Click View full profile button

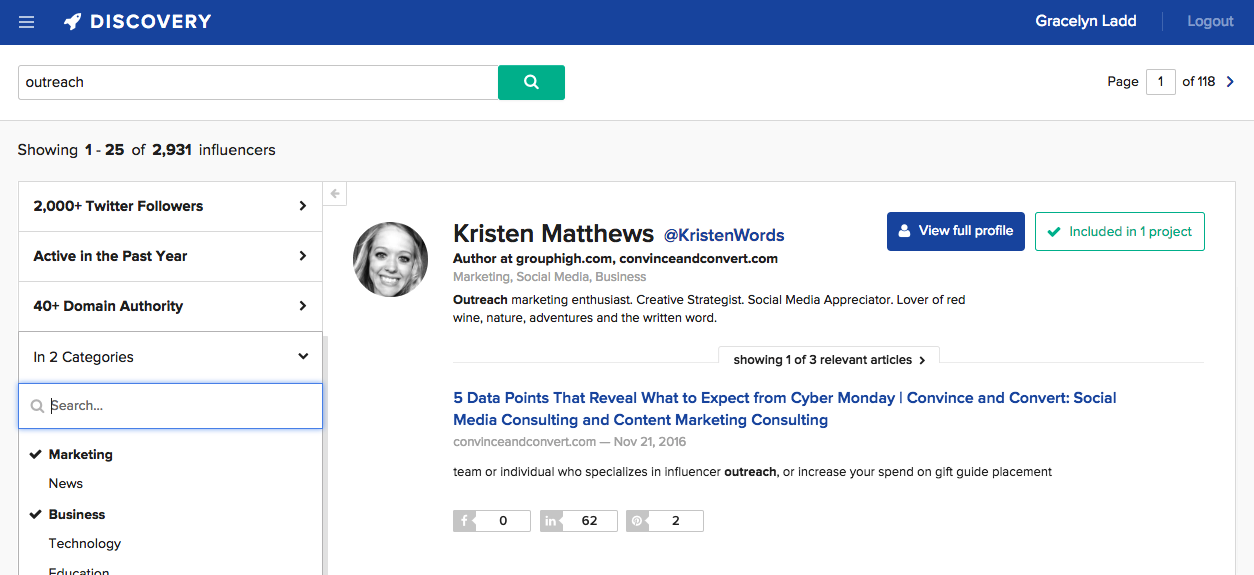pyautogui.click(x=956, y=231)
